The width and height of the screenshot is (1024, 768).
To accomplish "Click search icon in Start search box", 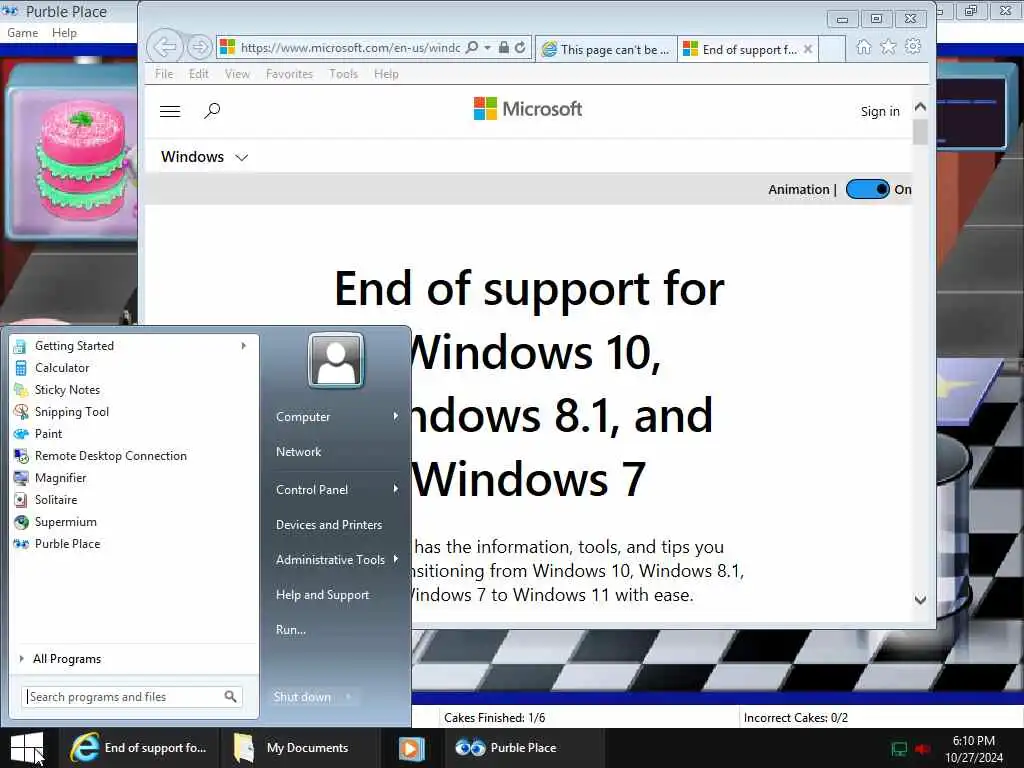I will pyautogui.click(x=230, y=697).
